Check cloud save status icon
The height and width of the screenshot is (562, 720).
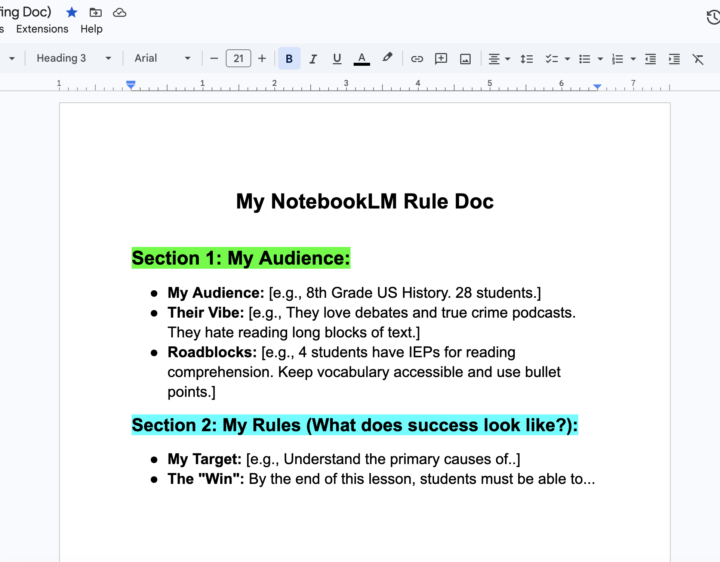[119, 12]
